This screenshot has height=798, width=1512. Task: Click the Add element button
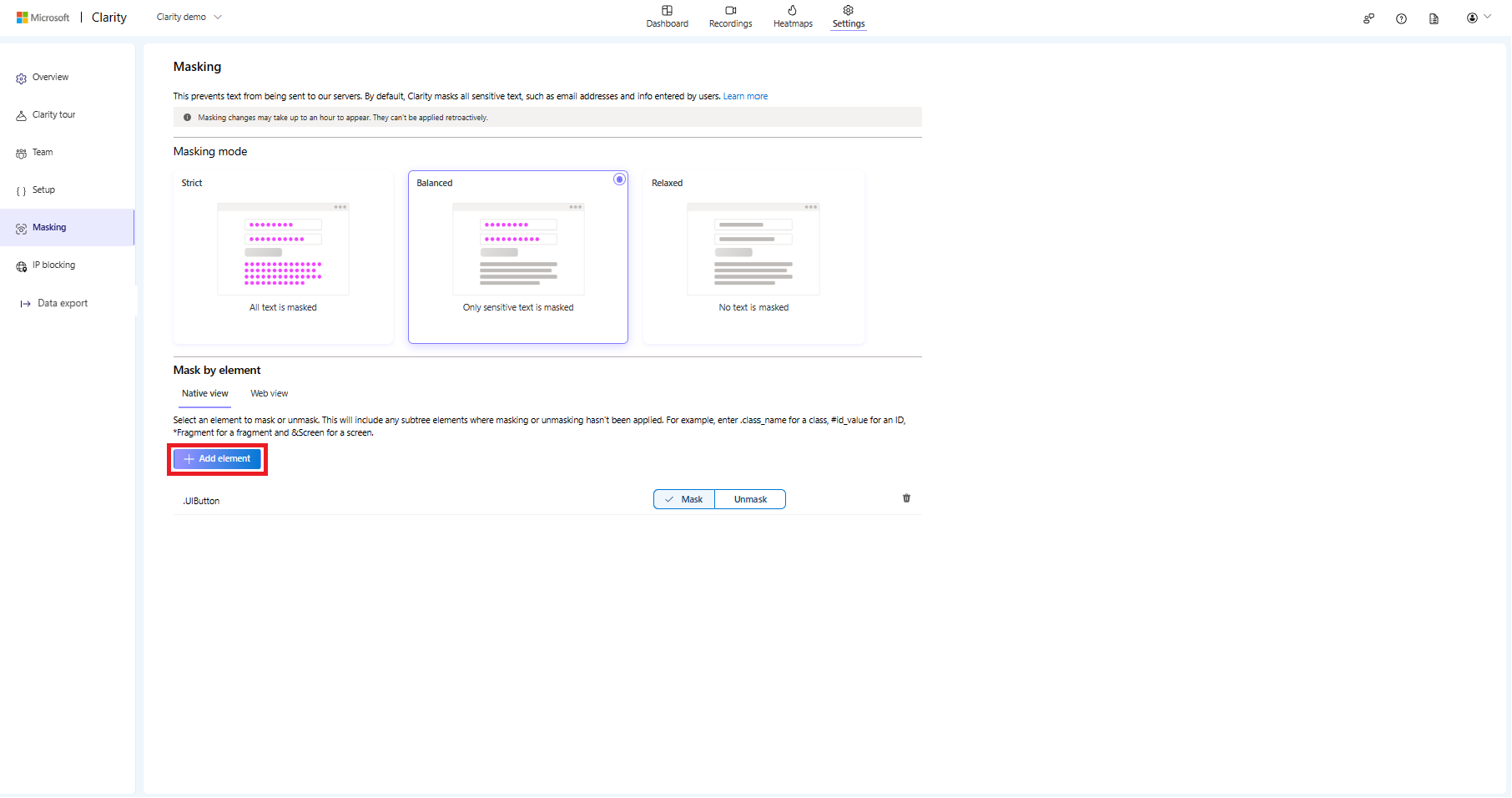point(217,459)
